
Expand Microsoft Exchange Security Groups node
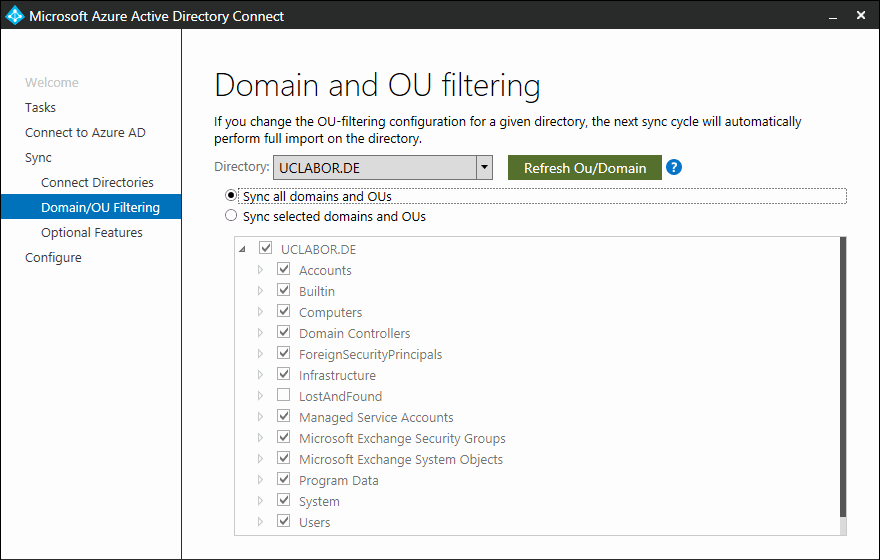(260, 438)
